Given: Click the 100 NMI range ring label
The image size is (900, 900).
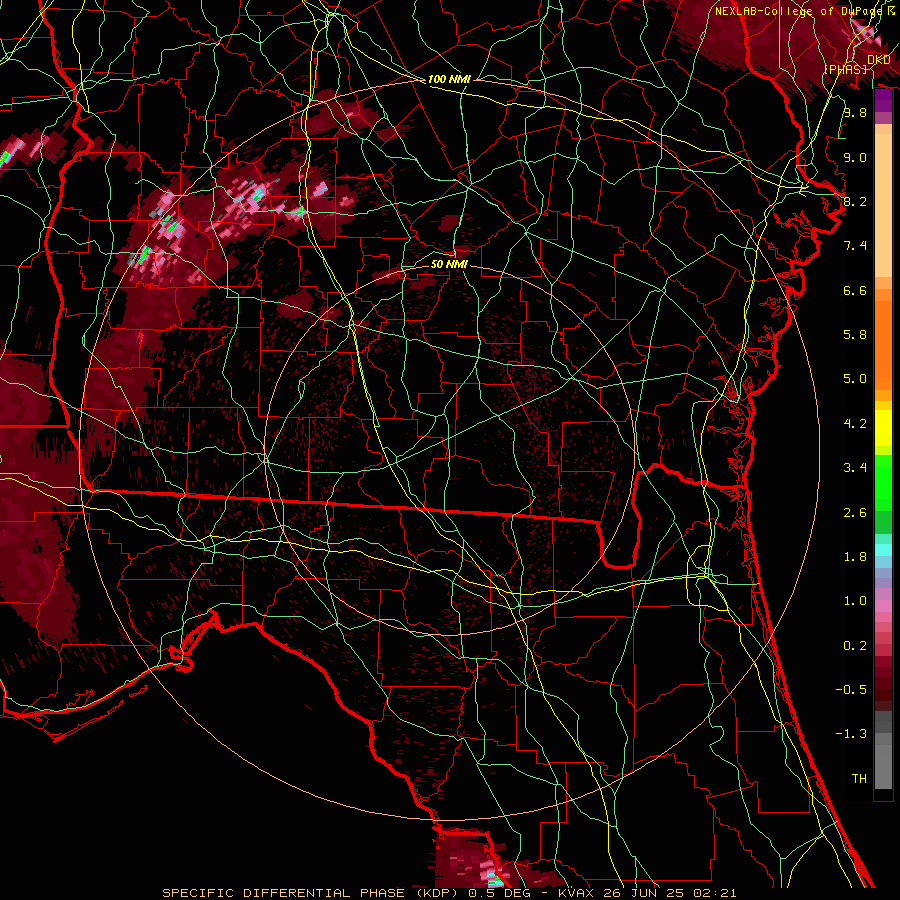Looking at the screenshot, I should tap(449, 79).
